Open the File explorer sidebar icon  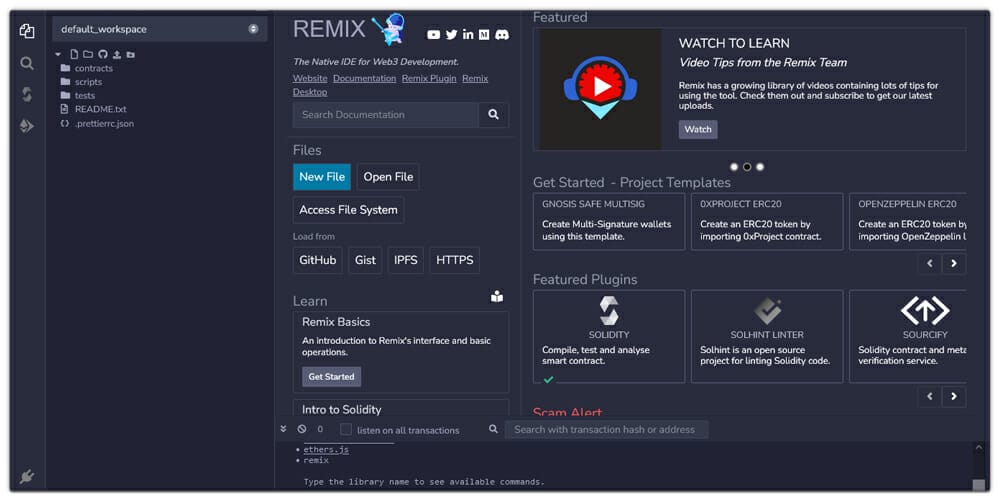click(x=27, y=31)
